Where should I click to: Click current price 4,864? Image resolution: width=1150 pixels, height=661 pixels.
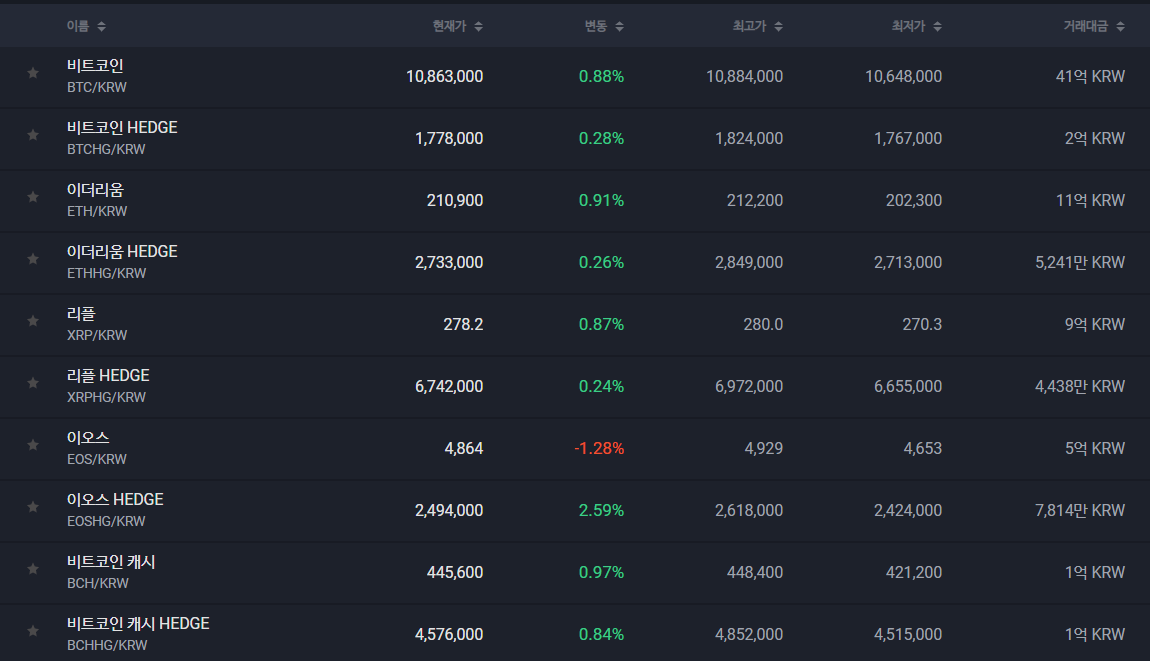[464, 448]
